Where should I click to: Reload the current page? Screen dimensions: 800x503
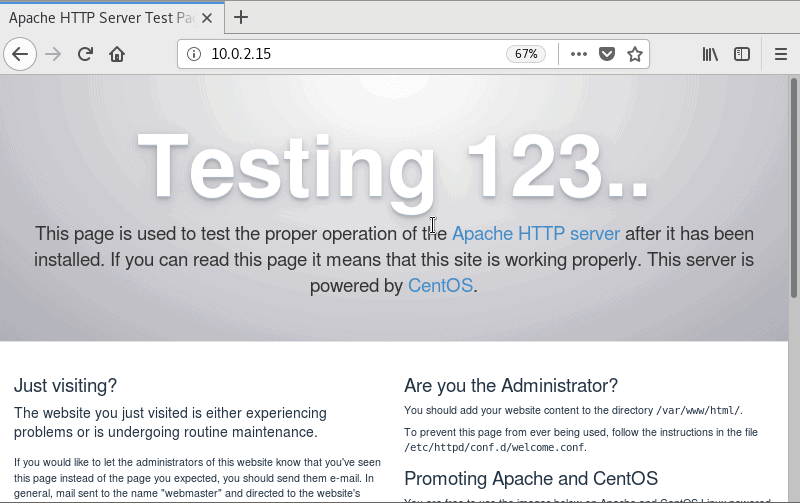click(x=85, y=54)
